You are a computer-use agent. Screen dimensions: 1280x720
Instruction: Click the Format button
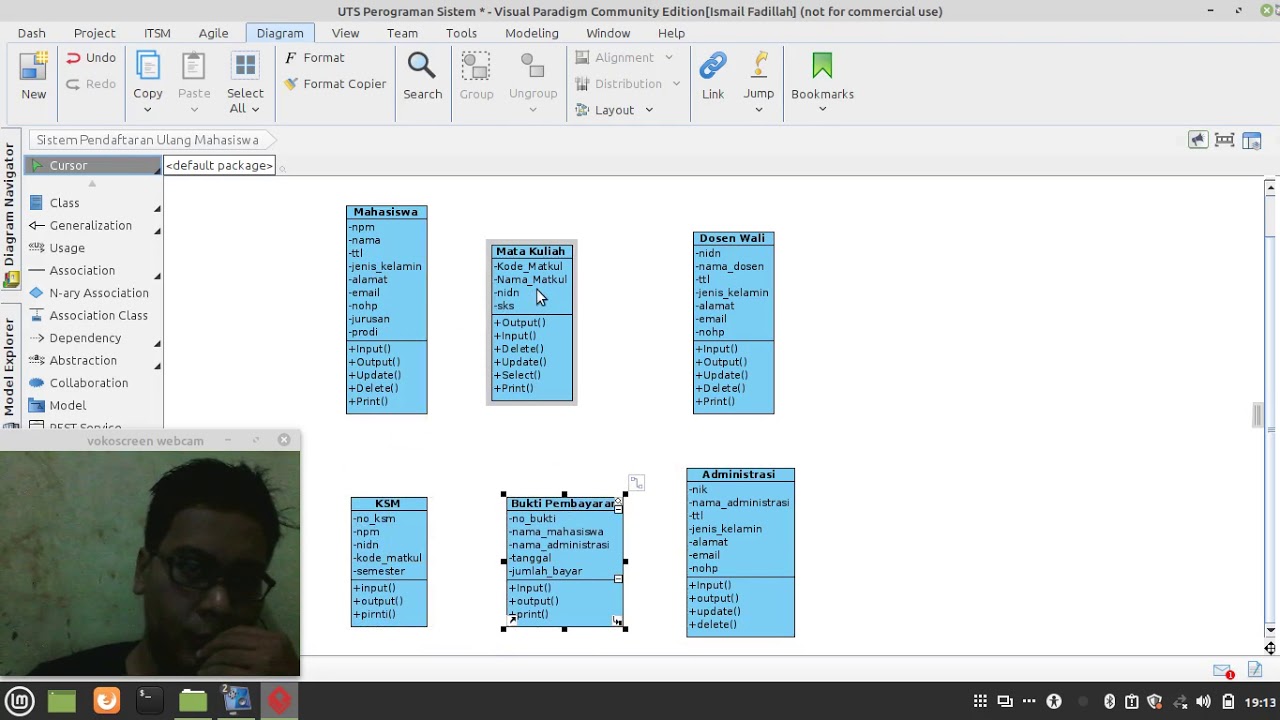(x=314, y=58)
